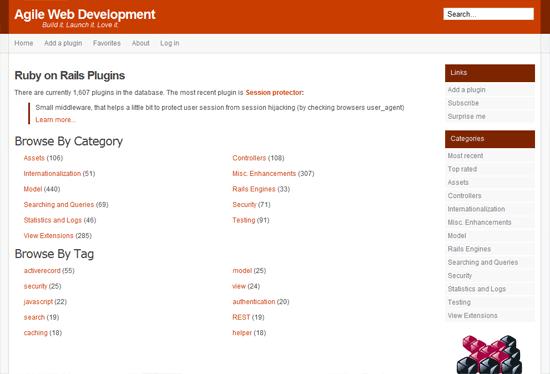Select the security (25) tag link

(x=35, y=286)
